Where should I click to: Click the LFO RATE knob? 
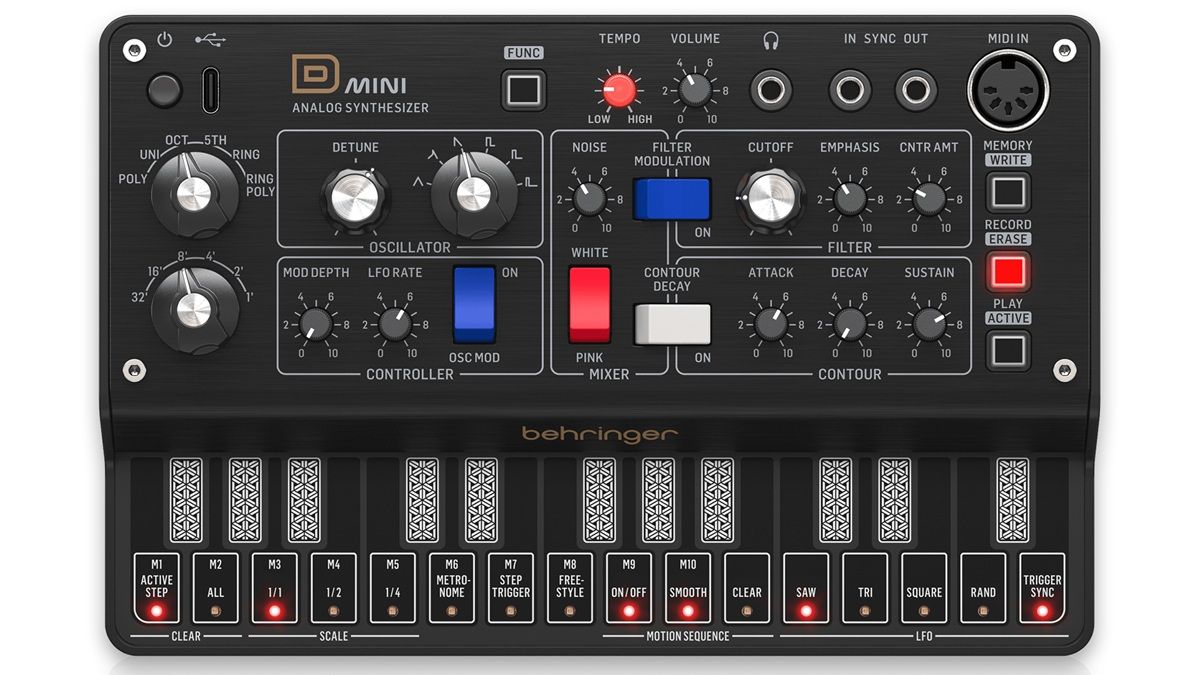395,323
